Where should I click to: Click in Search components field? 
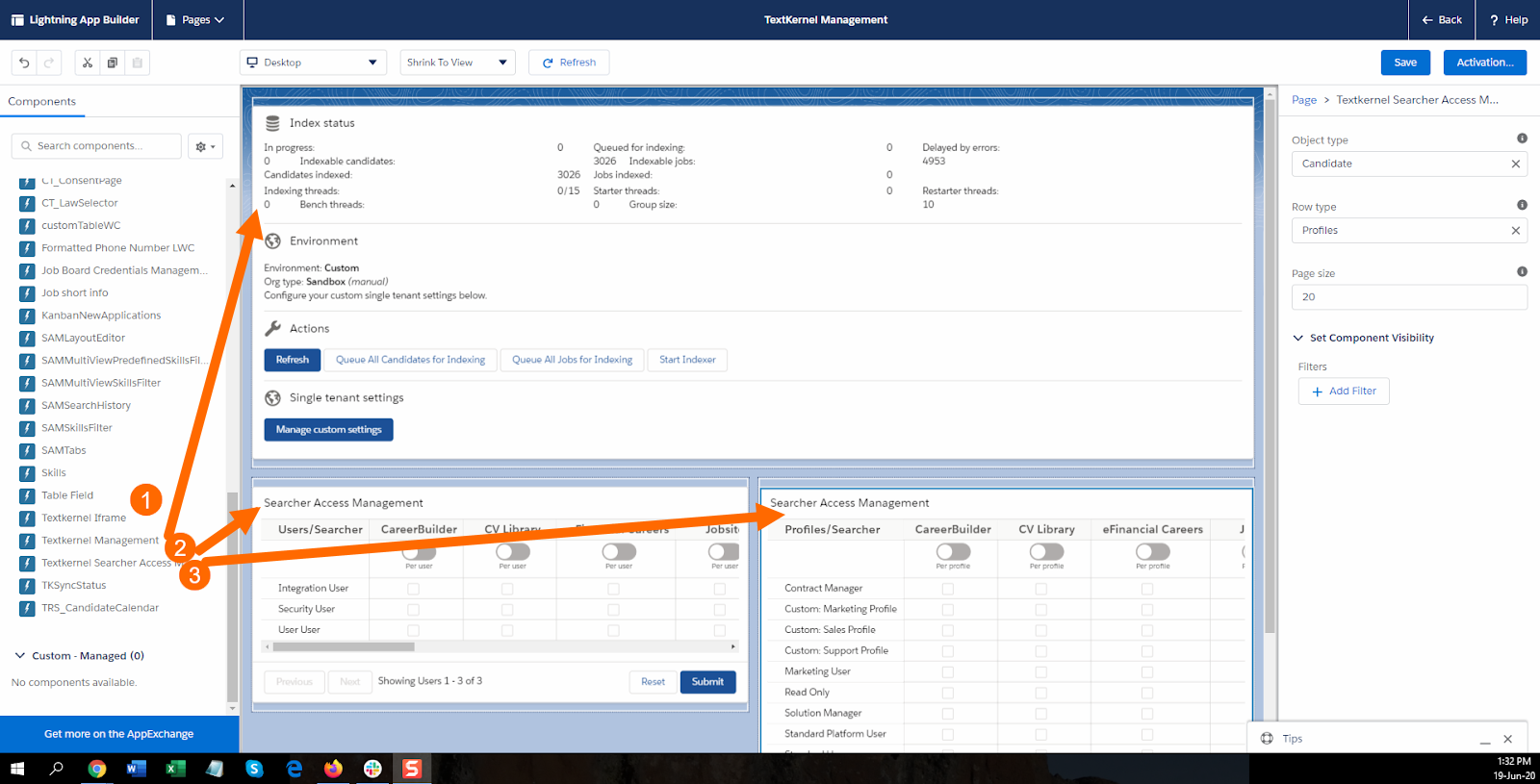(96, 146)
